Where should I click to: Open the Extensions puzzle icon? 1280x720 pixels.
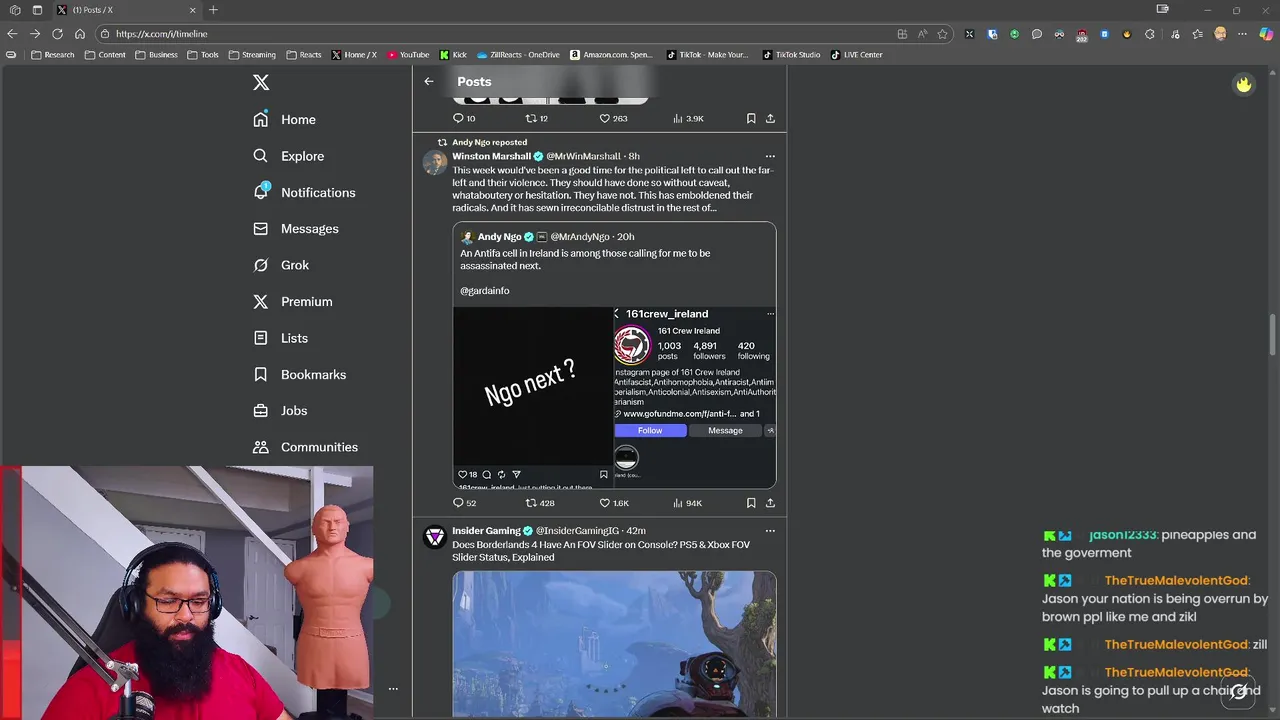(1149, 34)
